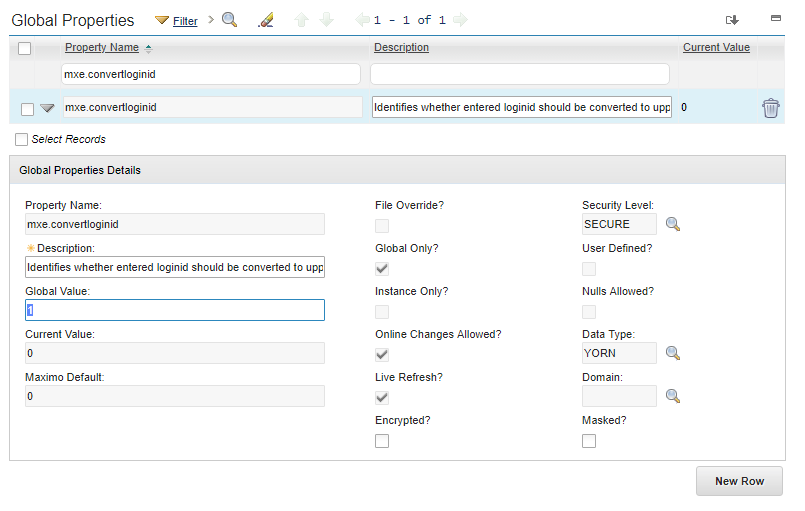805x511 pixels.
Task: Click the Filter link
Action: [185, 21]
